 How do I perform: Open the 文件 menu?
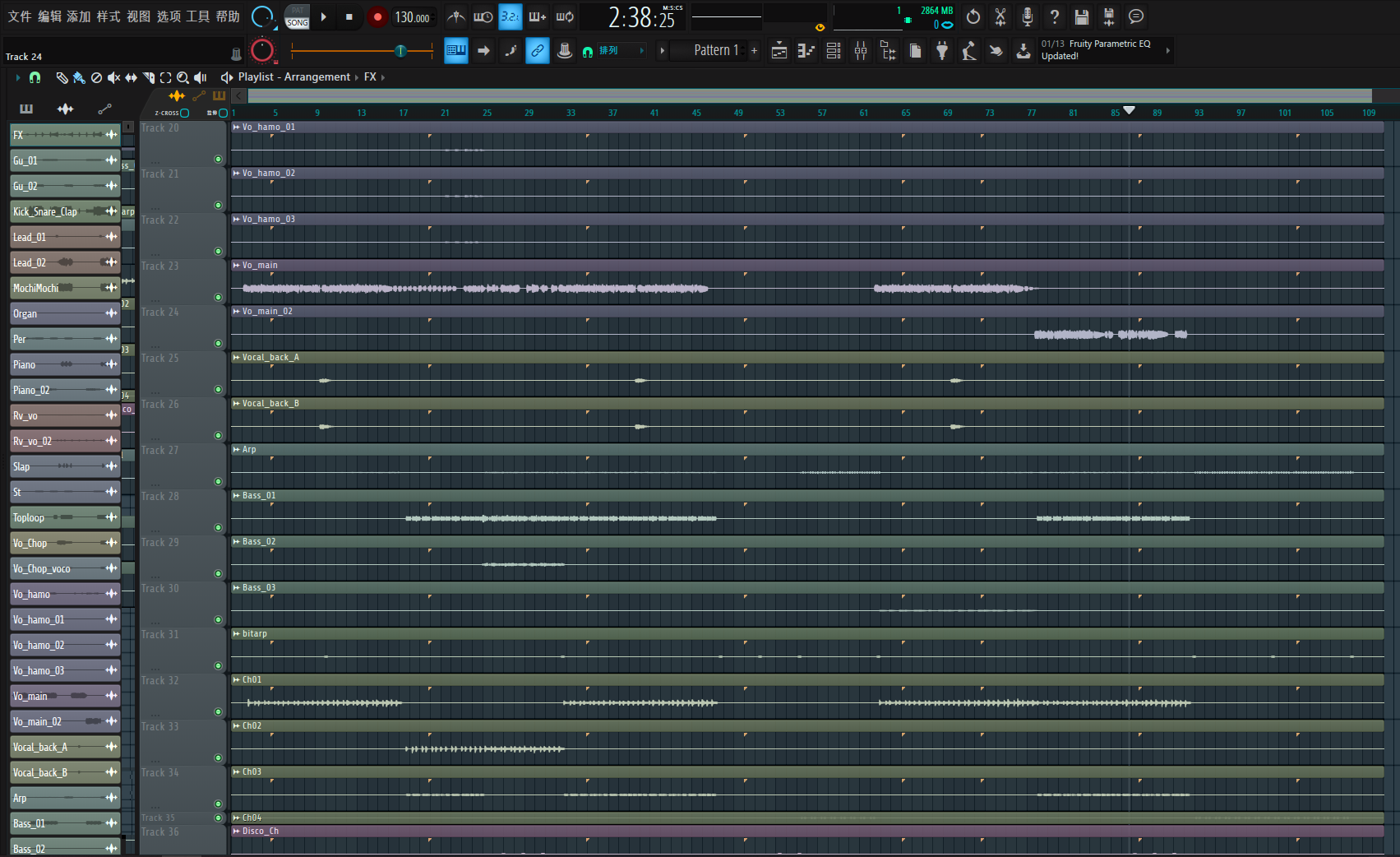(20, 16)
